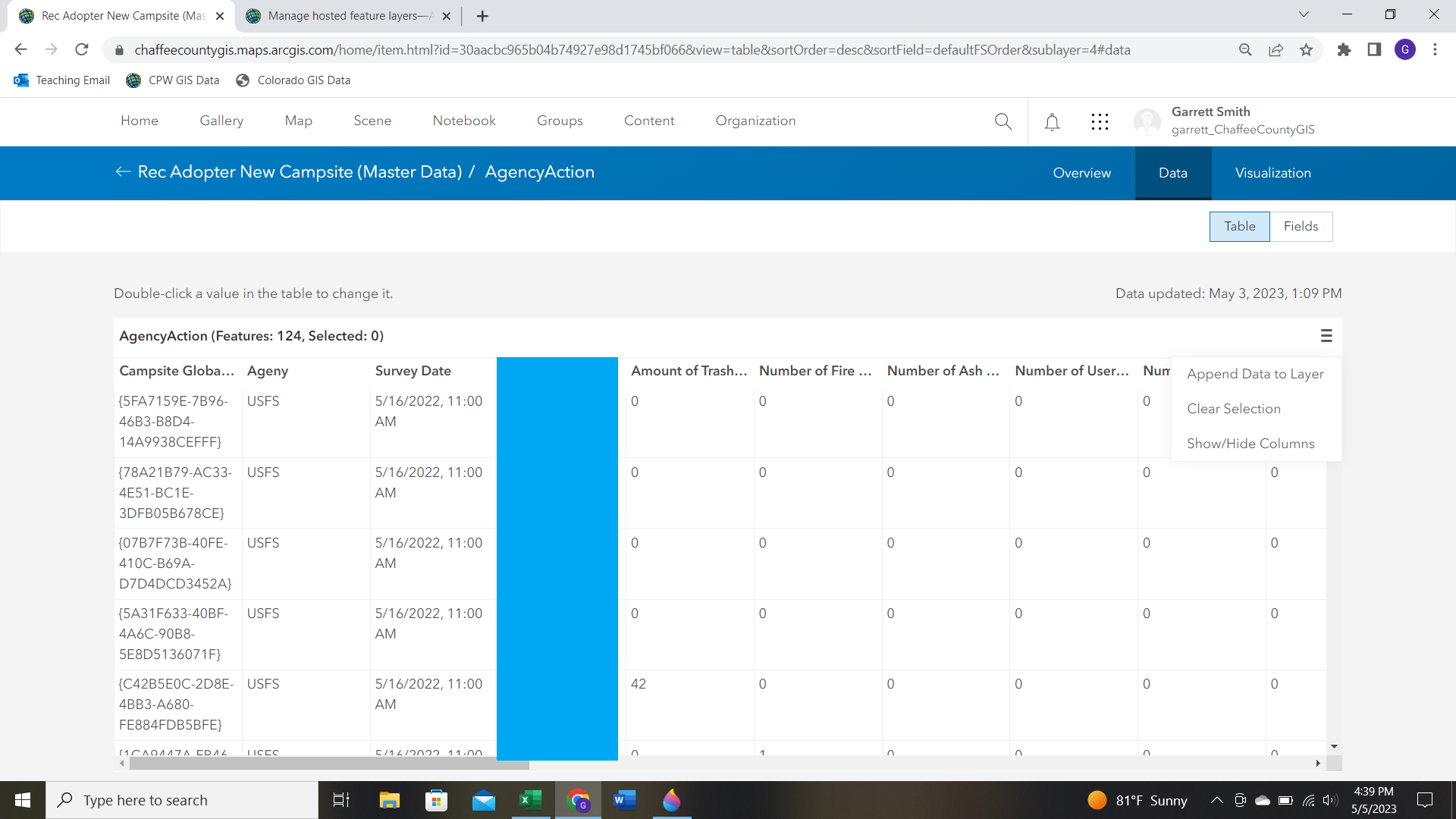
Task: Open the Visualization tab
Action: point(1272,173)
